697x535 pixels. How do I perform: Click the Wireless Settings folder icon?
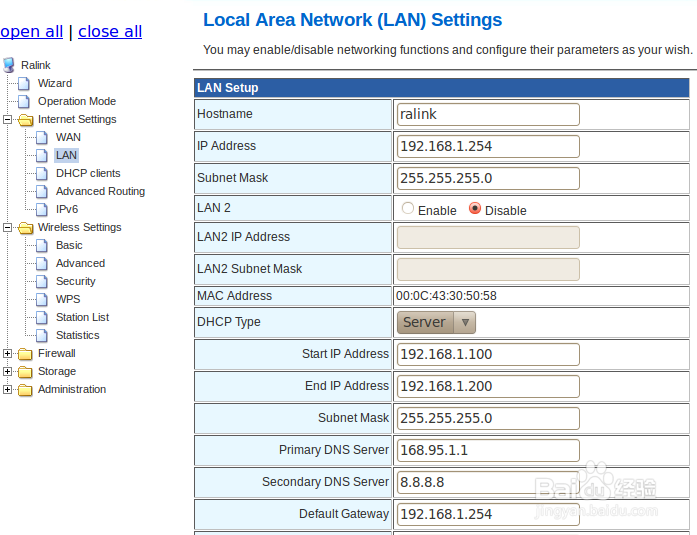coord(26,228)
